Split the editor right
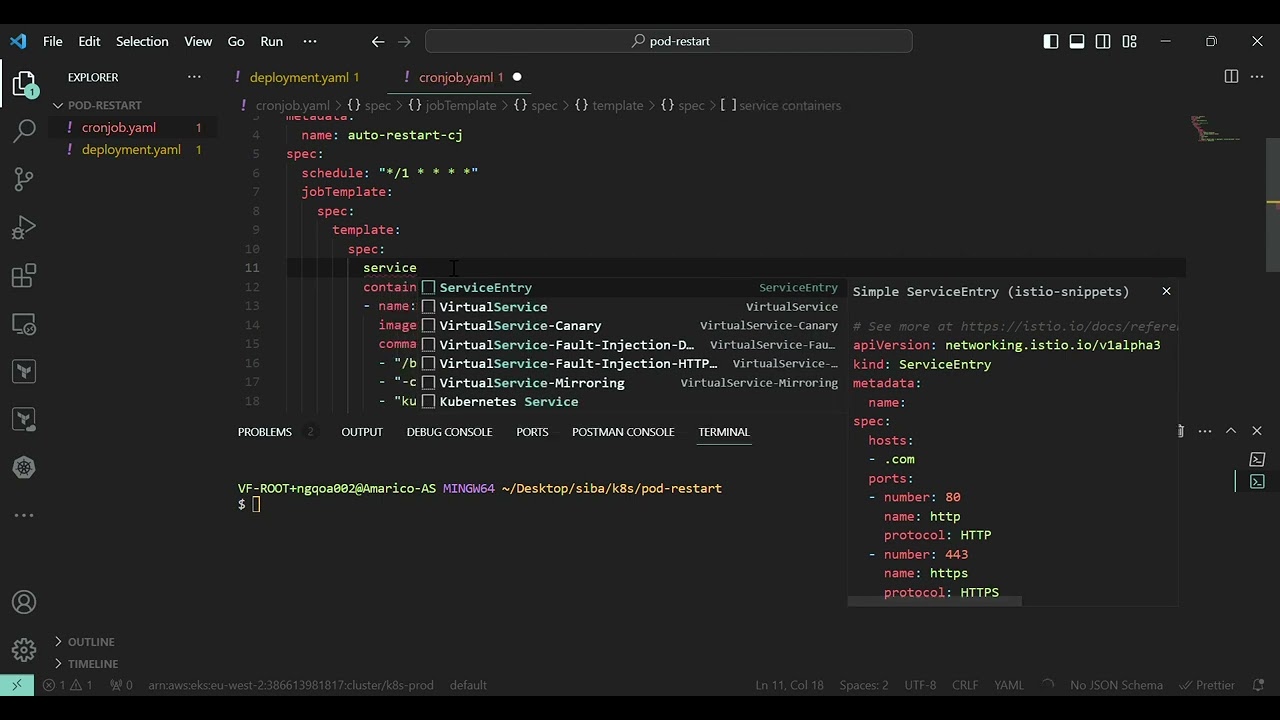The image size is (1280, 720). [1231, 77]
